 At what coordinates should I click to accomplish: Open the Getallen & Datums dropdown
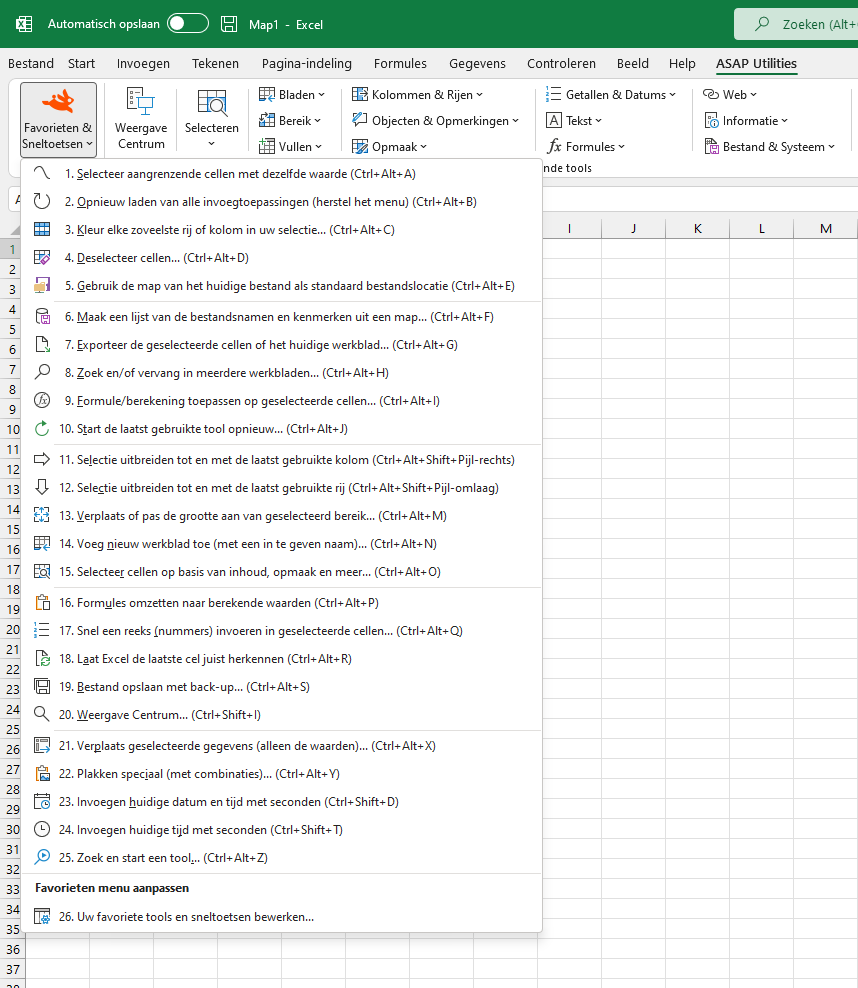(x=612, y=94)
